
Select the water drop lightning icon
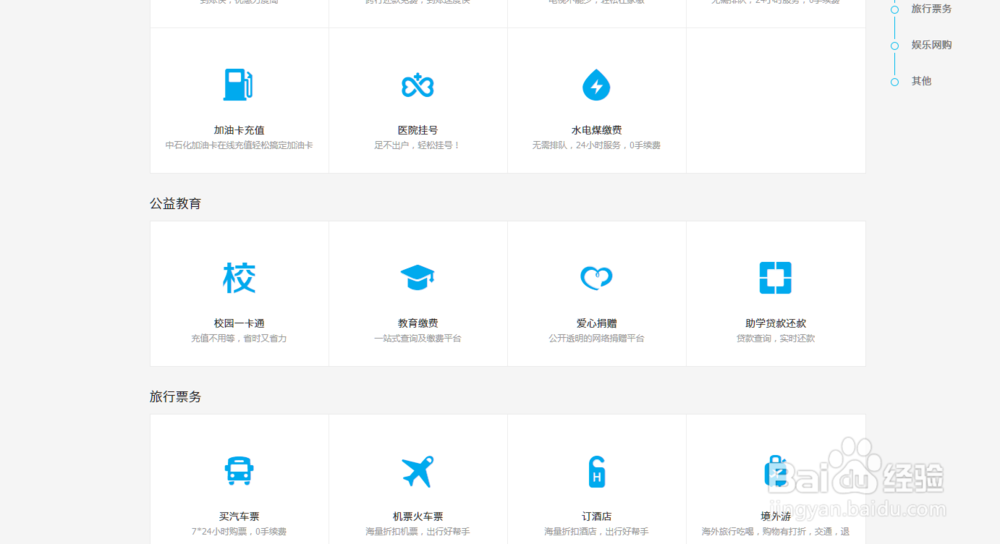pyautogui.click(x=596, y=85)
